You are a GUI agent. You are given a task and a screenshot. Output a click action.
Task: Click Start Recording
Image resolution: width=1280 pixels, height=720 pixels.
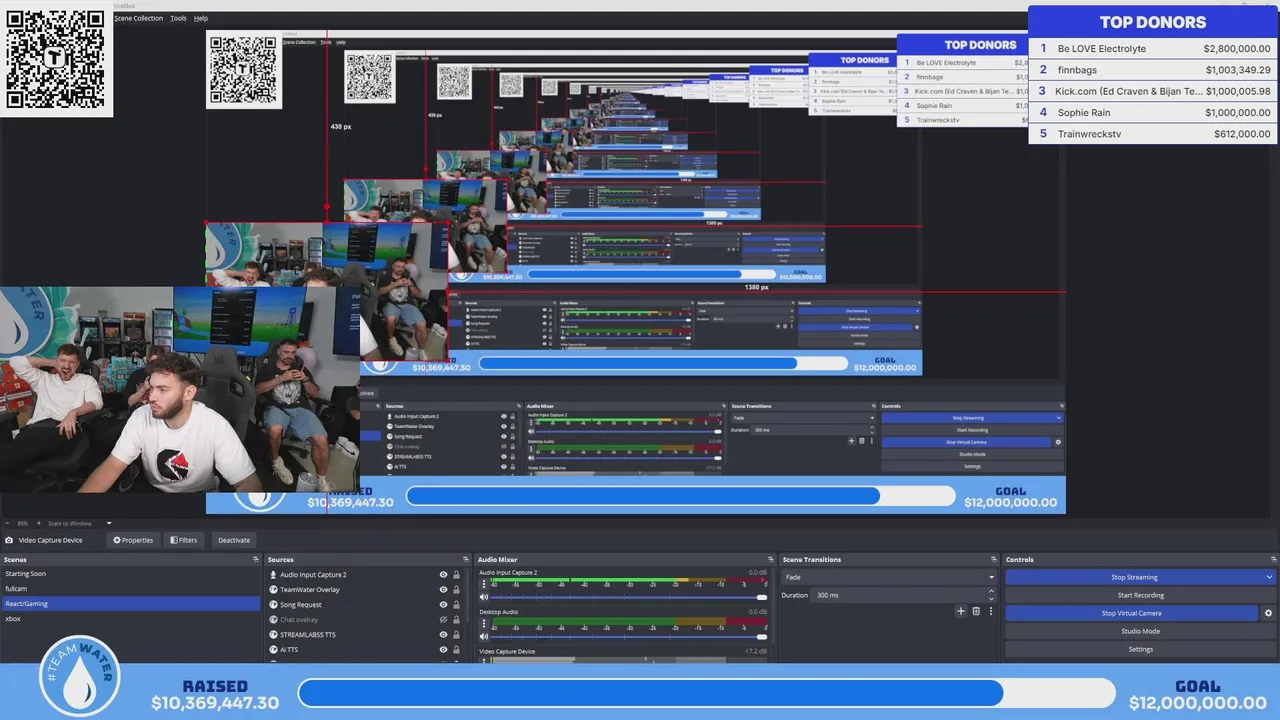click(1141, 595)
